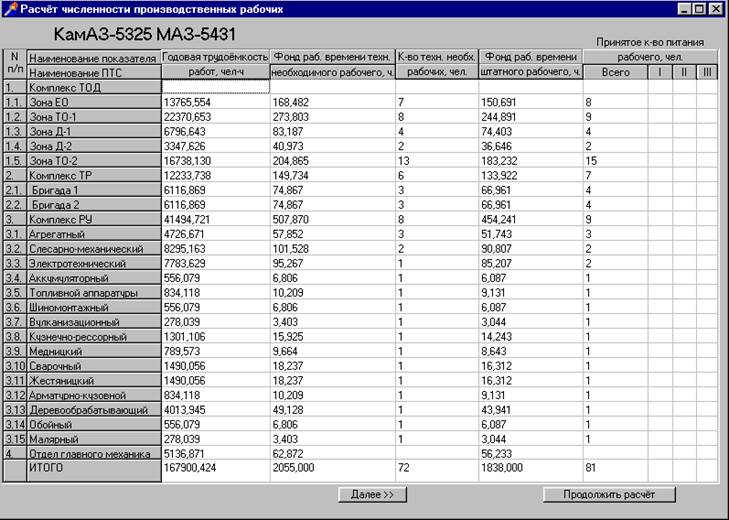This screenshot has height=520, width=729.
Task: Click the Всего column header
Action: tap(616, 72)
